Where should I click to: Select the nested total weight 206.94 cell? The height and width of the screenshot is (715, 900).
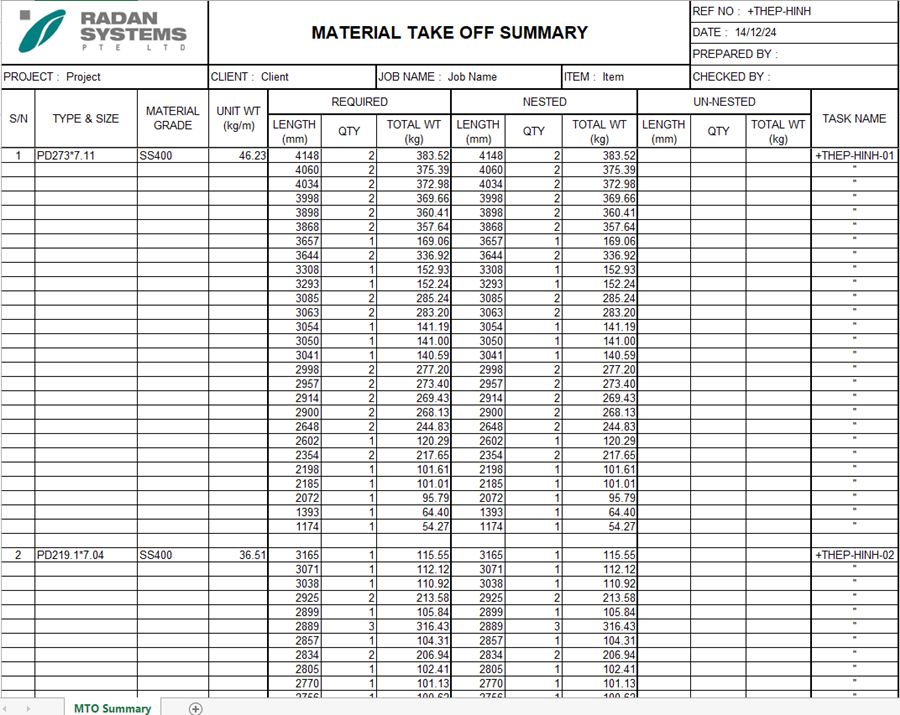599,655
